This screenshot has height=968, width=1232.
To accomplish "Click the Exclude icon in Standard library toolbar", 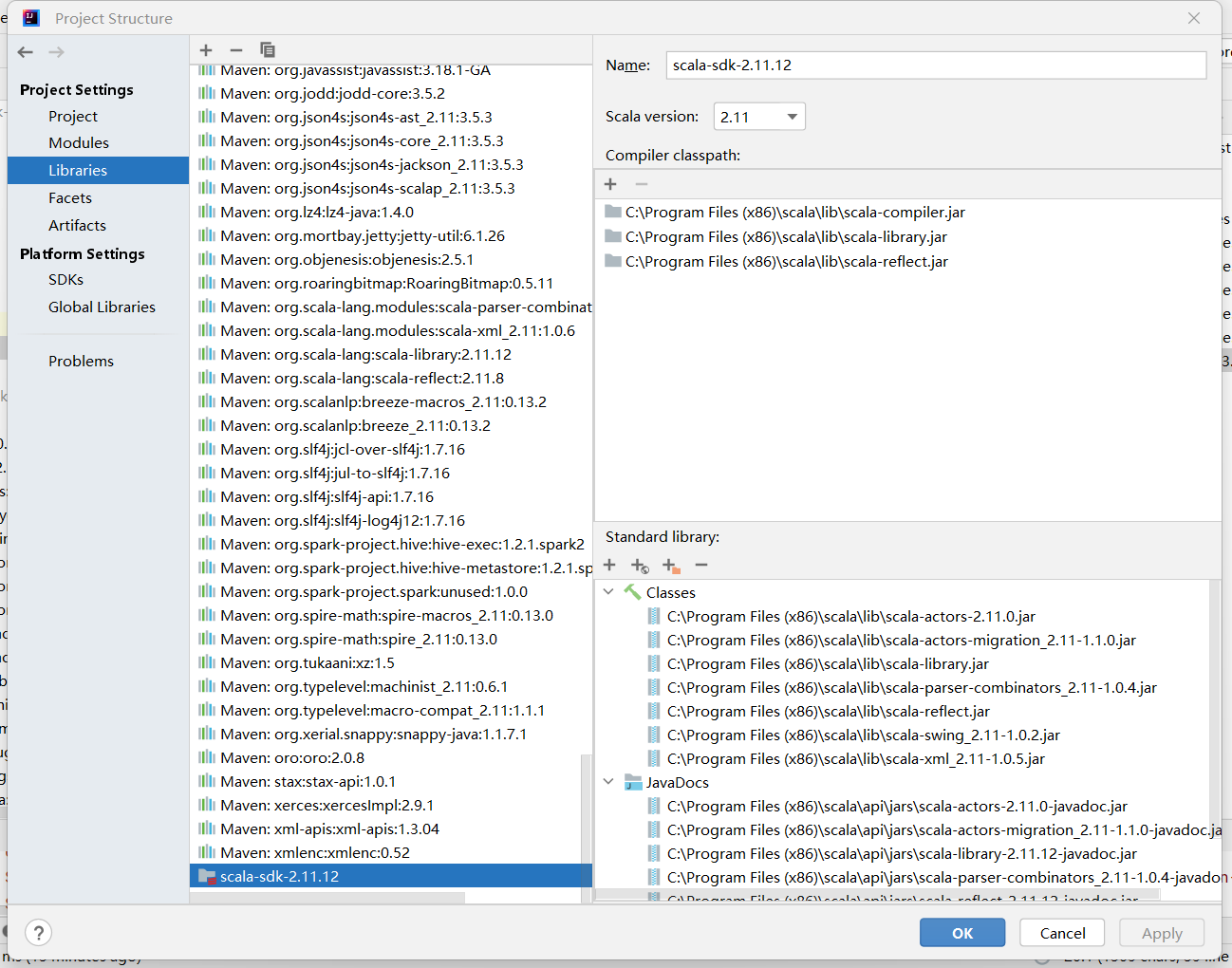I will pyautogui.click(x=671, y=566).
